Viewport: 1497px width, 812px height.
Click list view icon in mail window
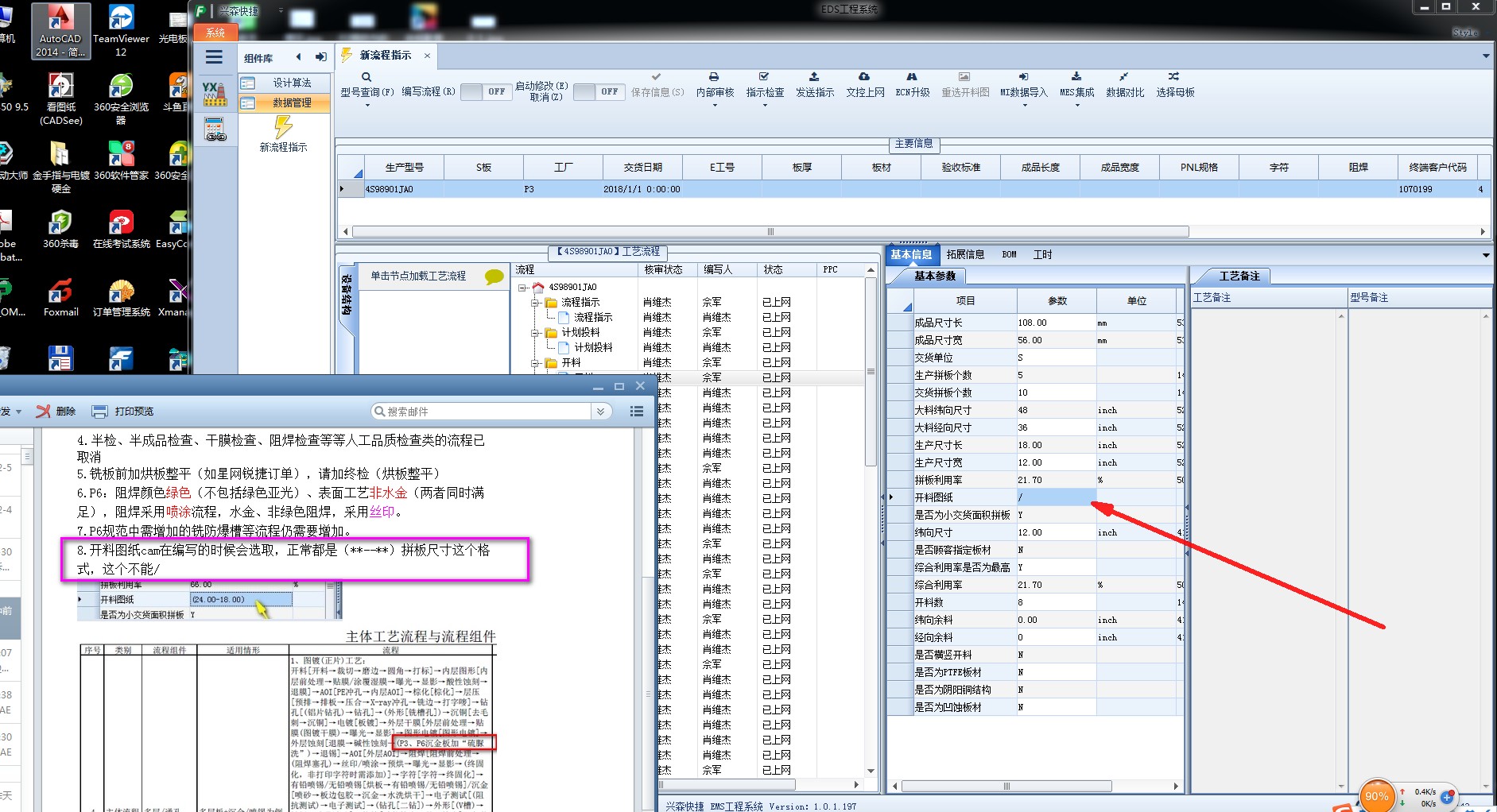(x=637, y=411)
